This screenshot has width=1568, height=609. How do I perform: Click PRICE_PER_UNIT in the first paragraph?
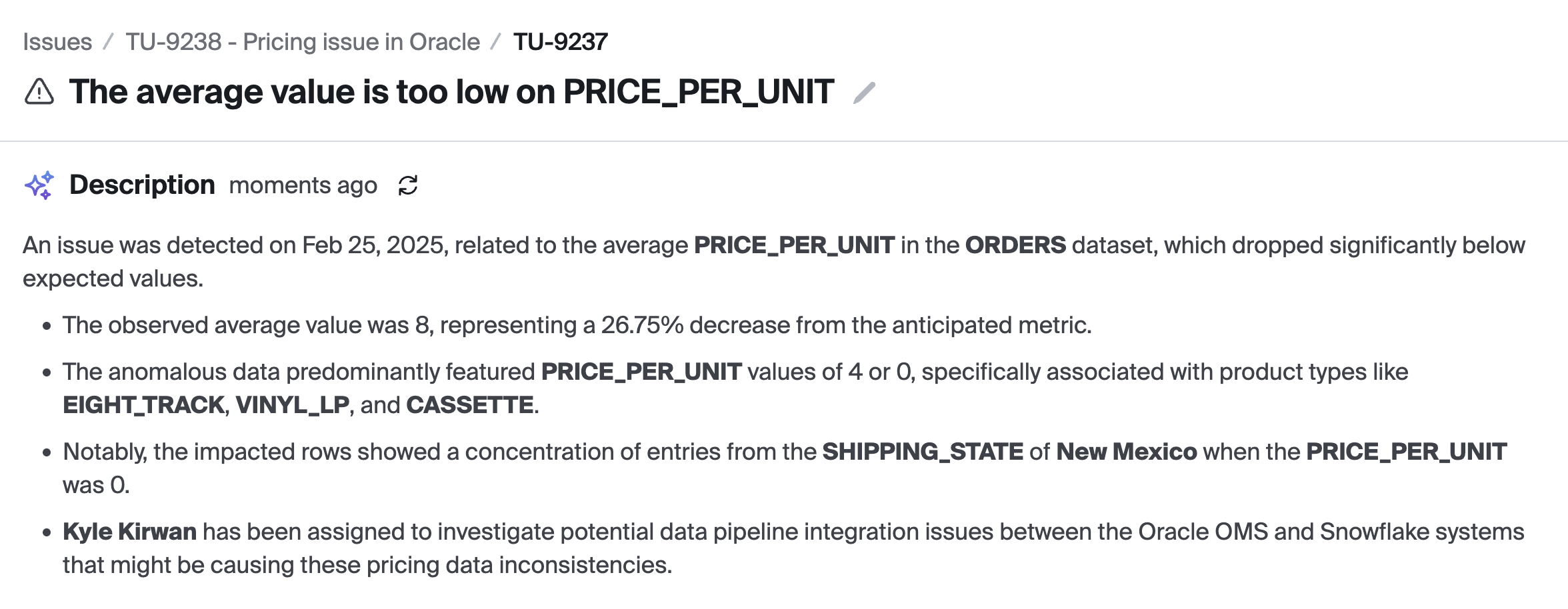tap(794, 245)
